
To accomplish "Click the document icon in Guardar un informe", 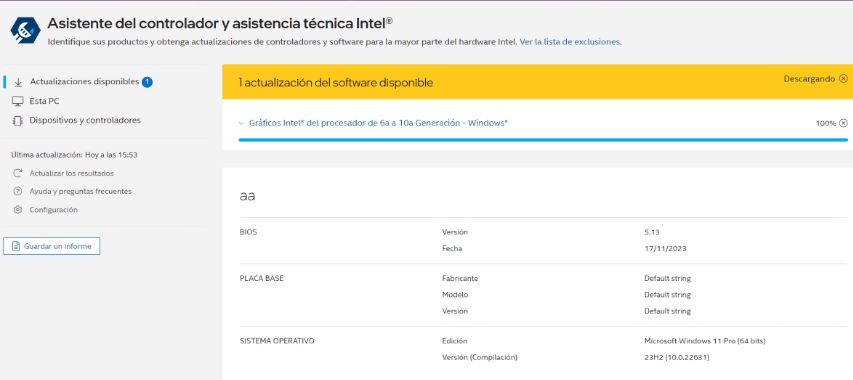I will (16, 246).
